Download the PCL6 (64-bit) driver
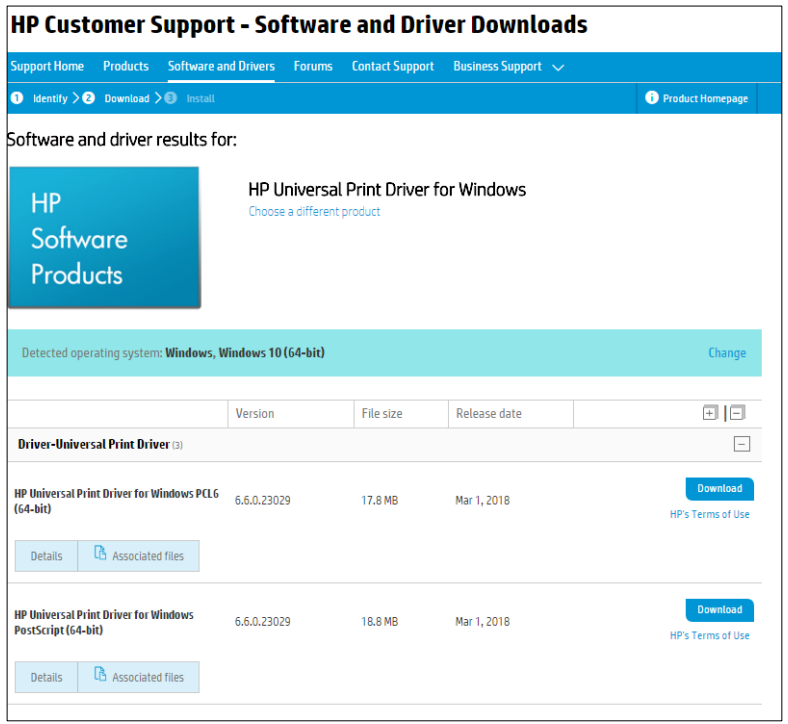Viewport: 788px width, 724px height. click(720, 488)
